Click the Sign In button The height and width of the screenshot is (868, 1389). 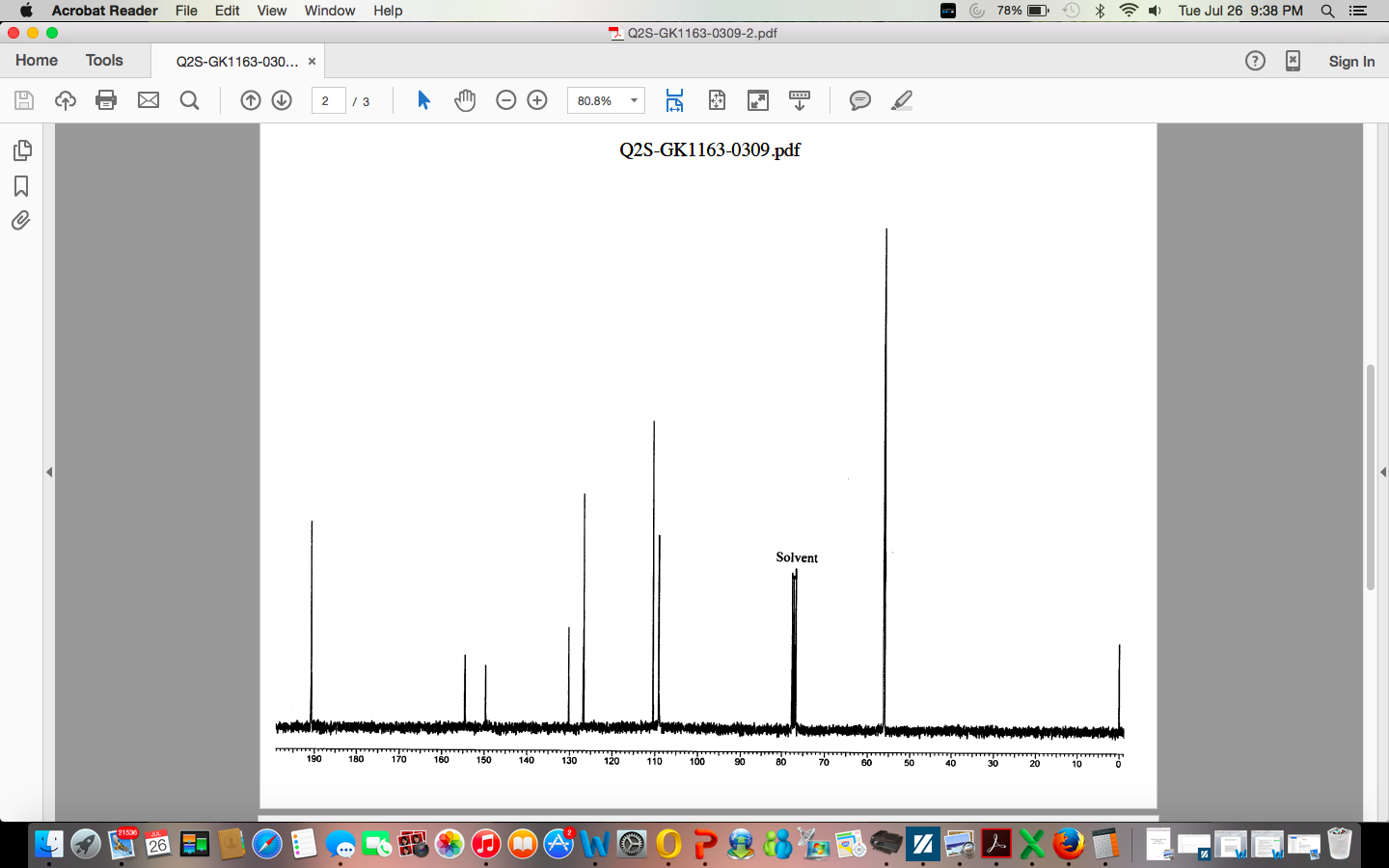pyautogui.click(x=1350, y=62)
